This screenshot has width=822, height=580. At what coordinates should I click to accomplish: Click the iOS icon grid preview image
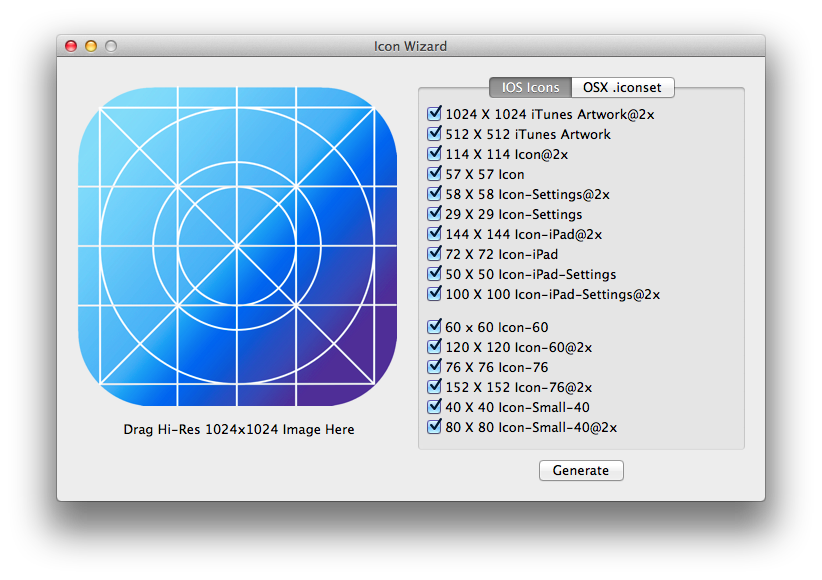pyautogui.click(x=238, y=246)
